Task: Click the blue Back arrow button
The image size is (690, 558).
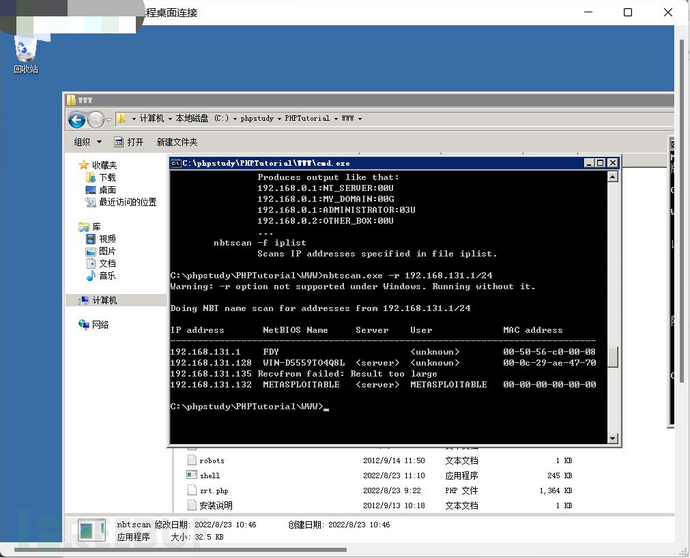Action: coord(77,120)
